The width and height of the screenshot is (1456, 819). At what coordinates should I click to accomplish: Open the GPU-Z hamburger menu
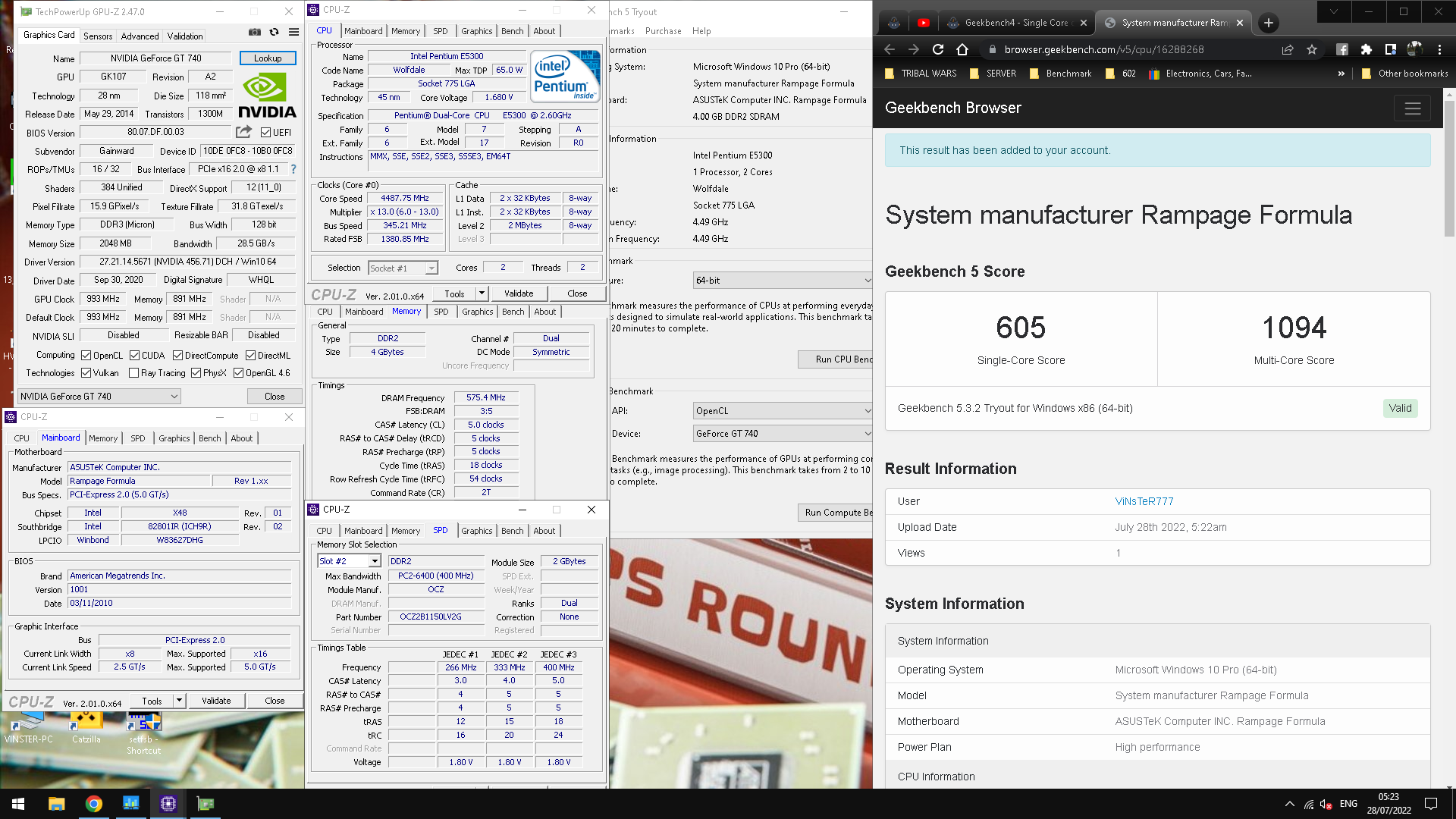click(x=293, y=32)
